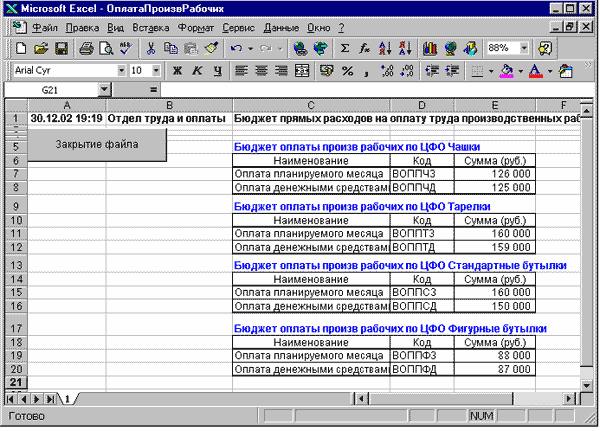This screenshot has height=431, width=600.
Task: Copy selection with the Copy icon
Action: (171, 48)
